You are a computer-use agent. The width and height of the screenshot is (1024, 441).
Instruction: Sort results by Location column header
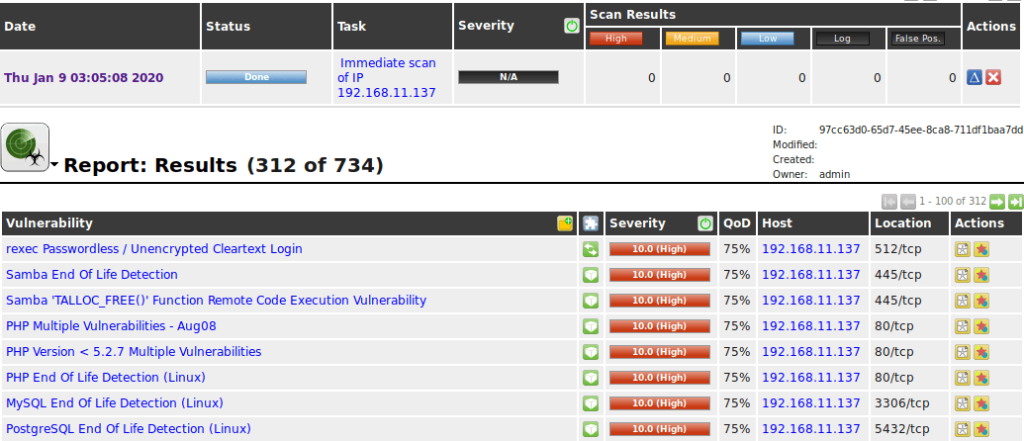903,223
